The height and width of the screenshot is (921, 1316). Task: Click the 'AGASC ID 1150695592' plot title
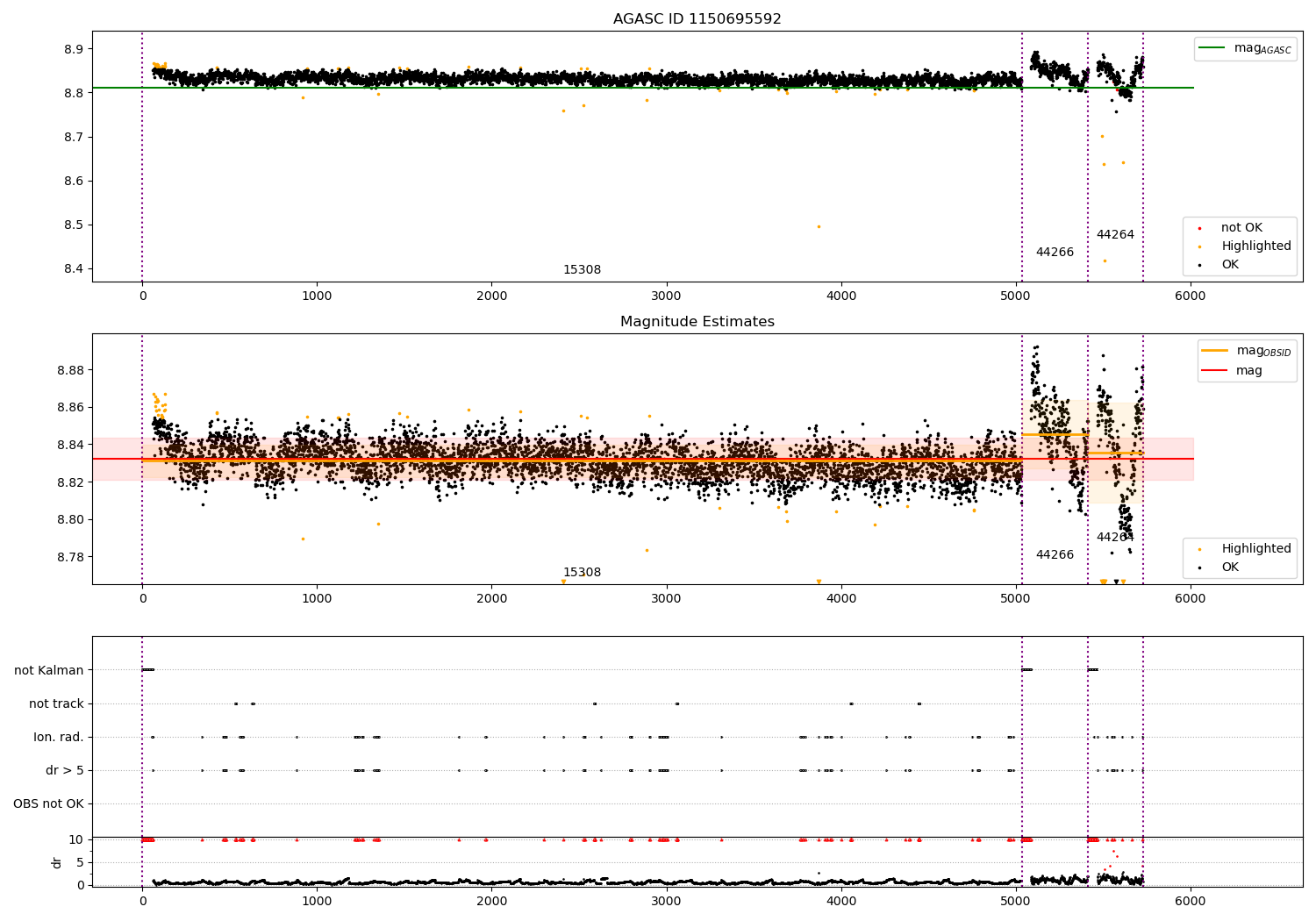(697, 19)
